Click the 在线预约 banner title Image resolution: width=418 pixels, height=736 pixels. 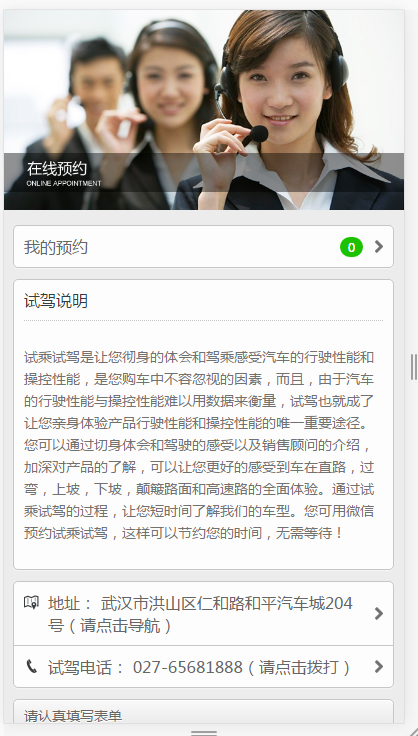[57, 168]
